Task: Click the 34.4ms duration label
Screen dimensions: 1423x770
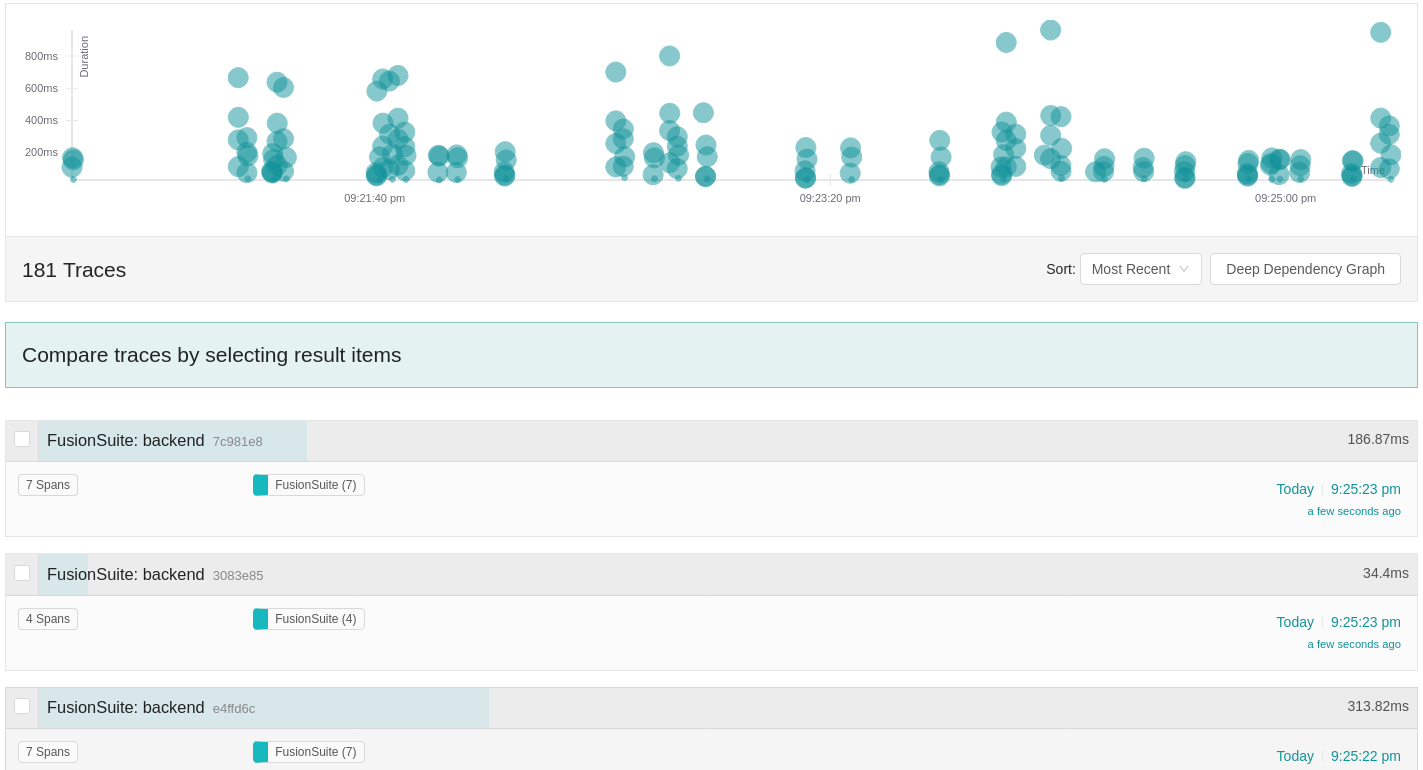Action: [x=1385, y=573]
